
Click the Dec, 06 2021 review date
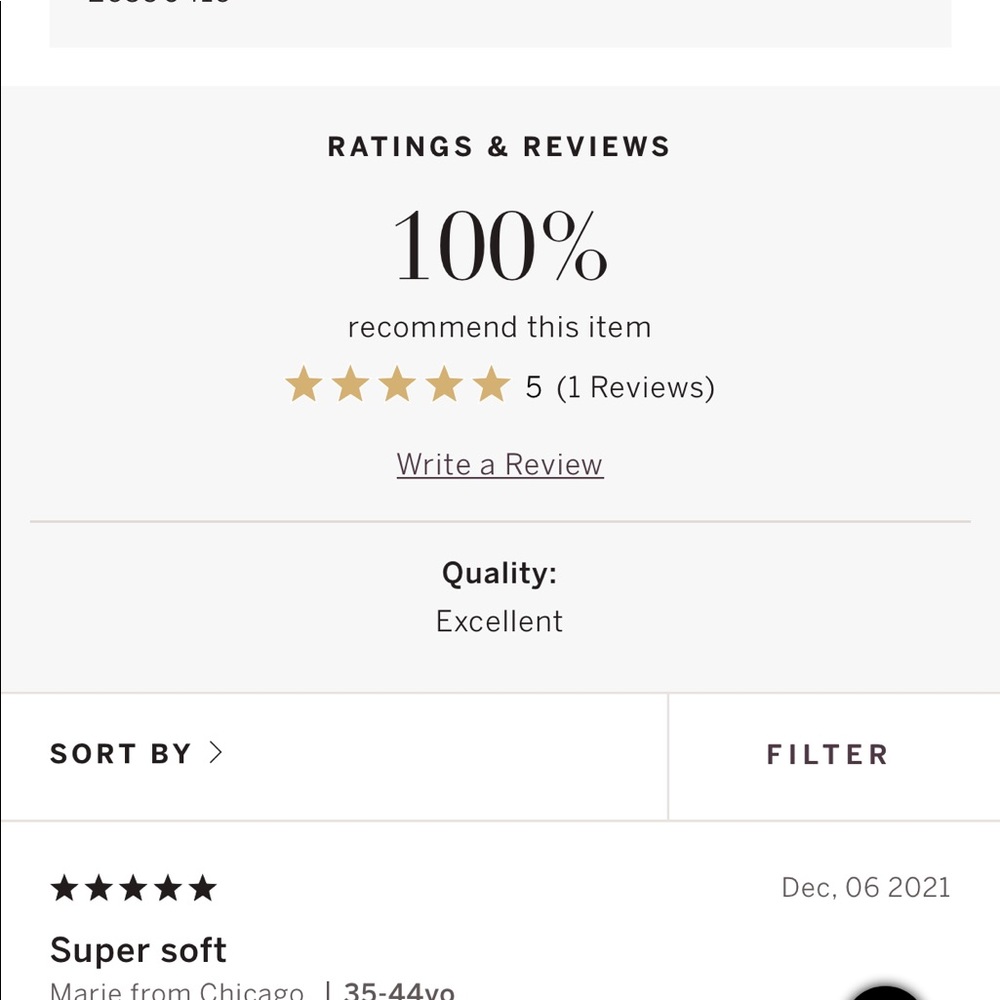point(865,888)
